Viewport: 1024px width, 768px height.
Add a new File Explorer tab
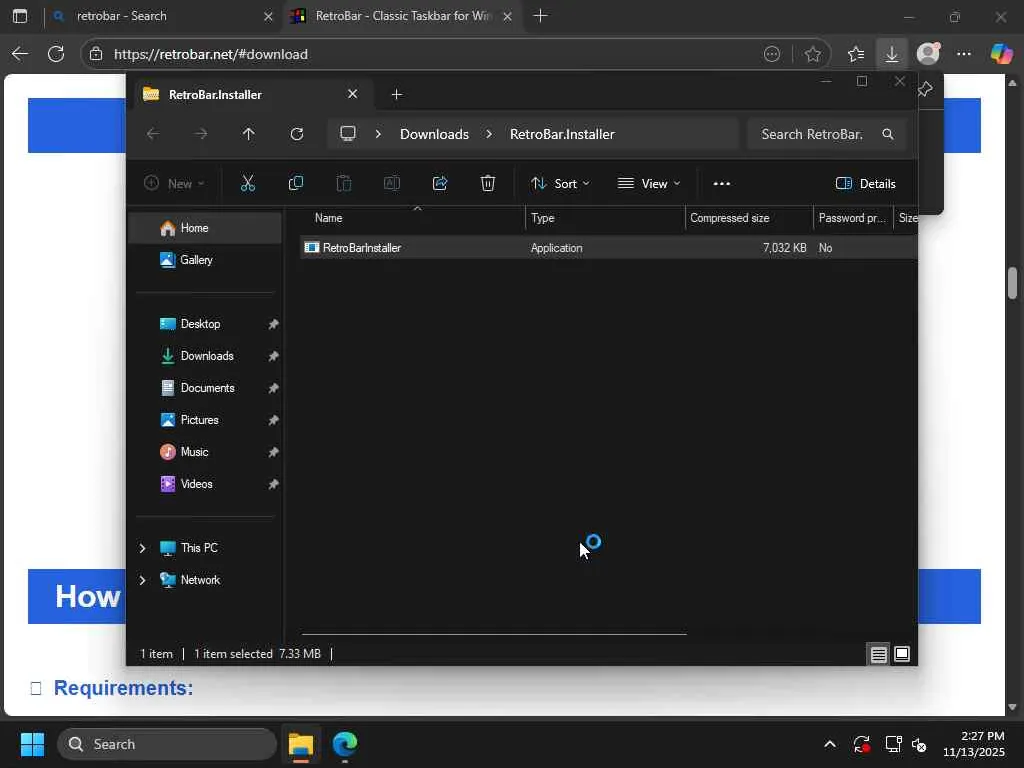(396, 95)
